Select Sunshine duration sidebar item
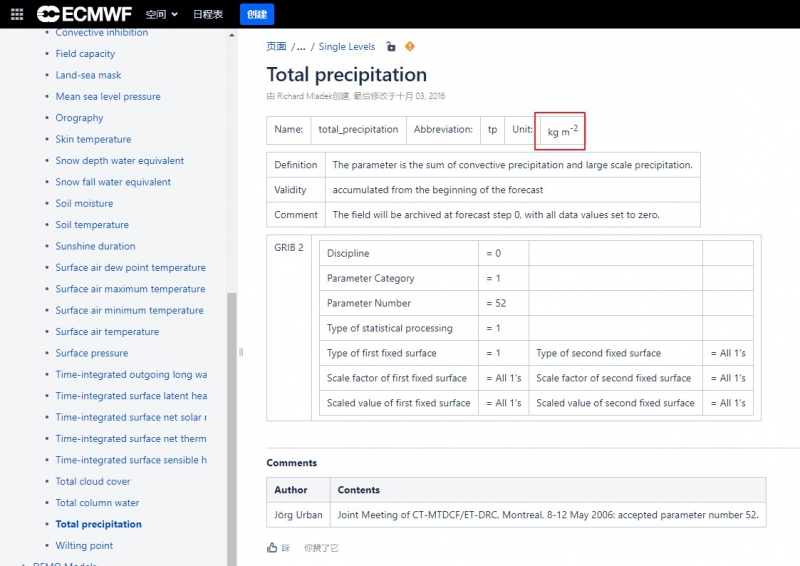The height and width of the screenshot is (566, 800). point(95,246)
